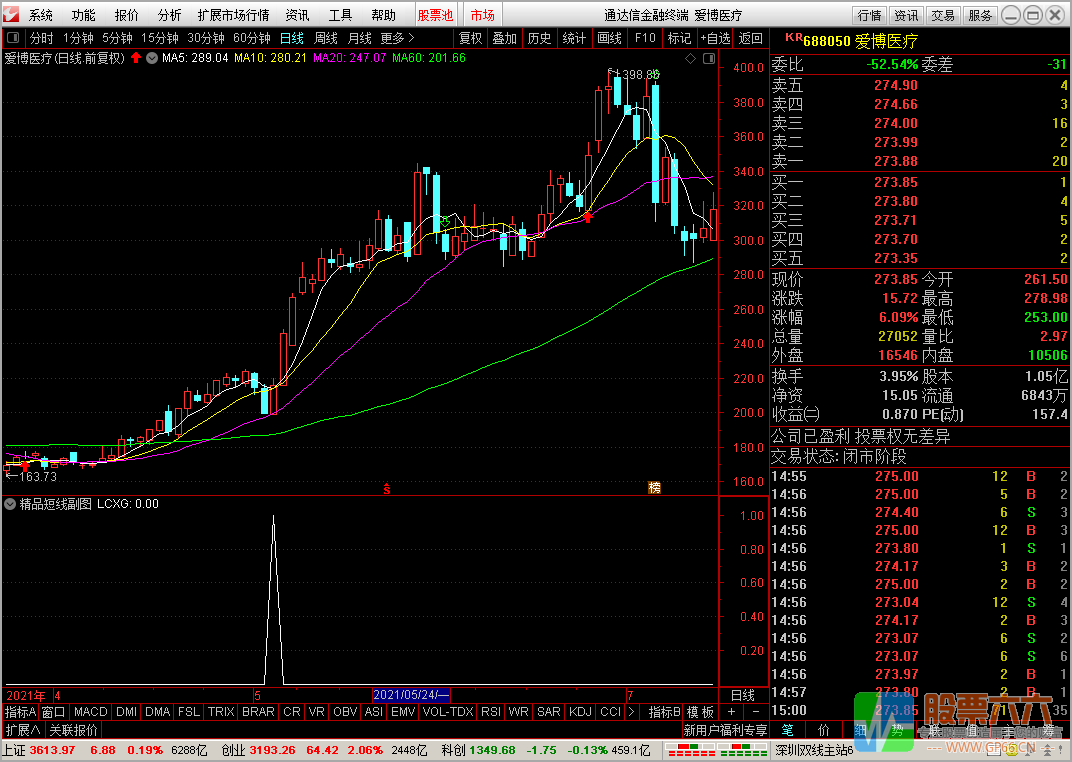Select the 分时 period view
This screenshot has height=762, width=1072.
coord(42,38)
